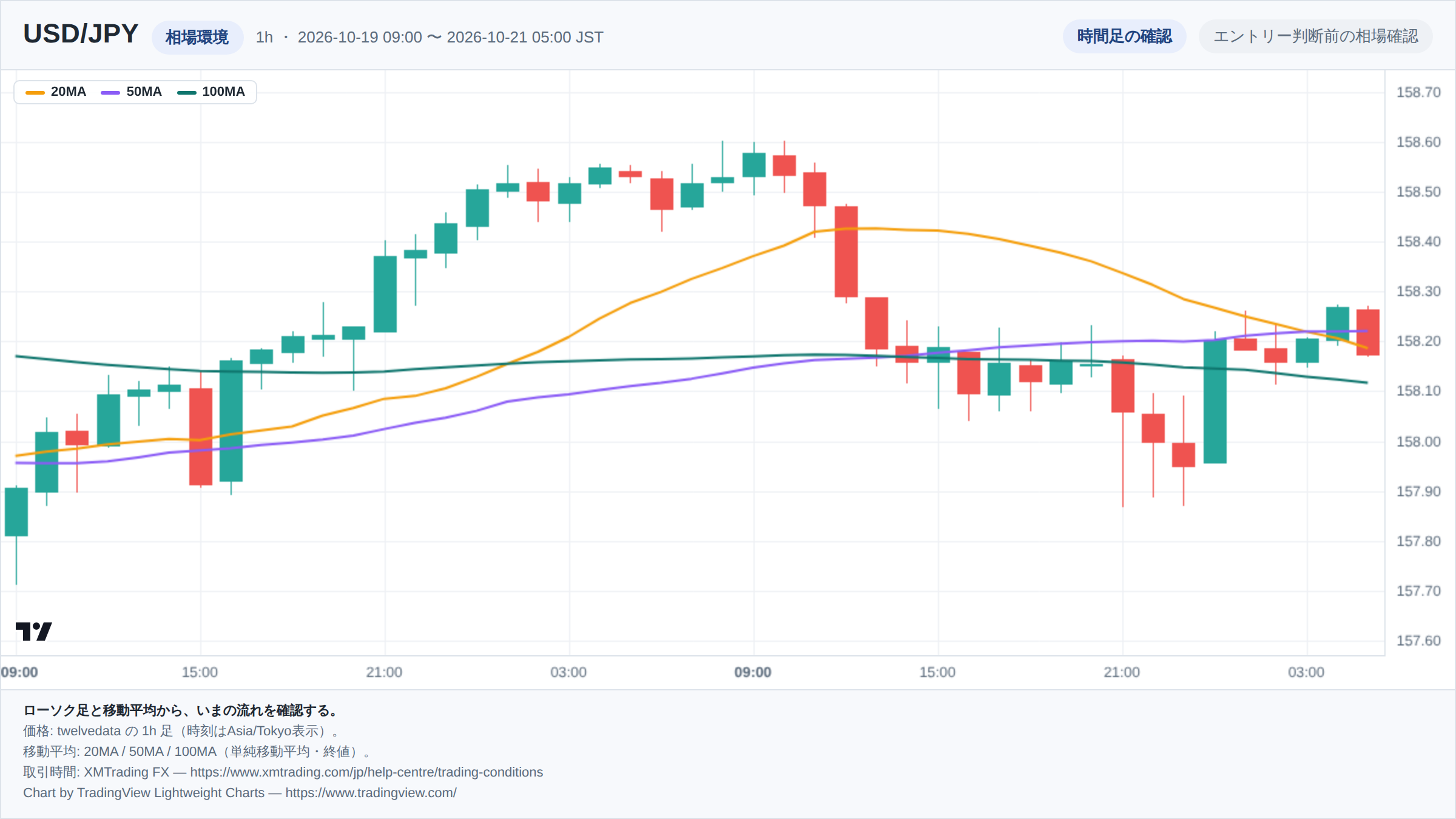Screen dimensions: 1456x819
Task: Click the エントリー判断前の相場確認 pill
Action: [1315, 36]
